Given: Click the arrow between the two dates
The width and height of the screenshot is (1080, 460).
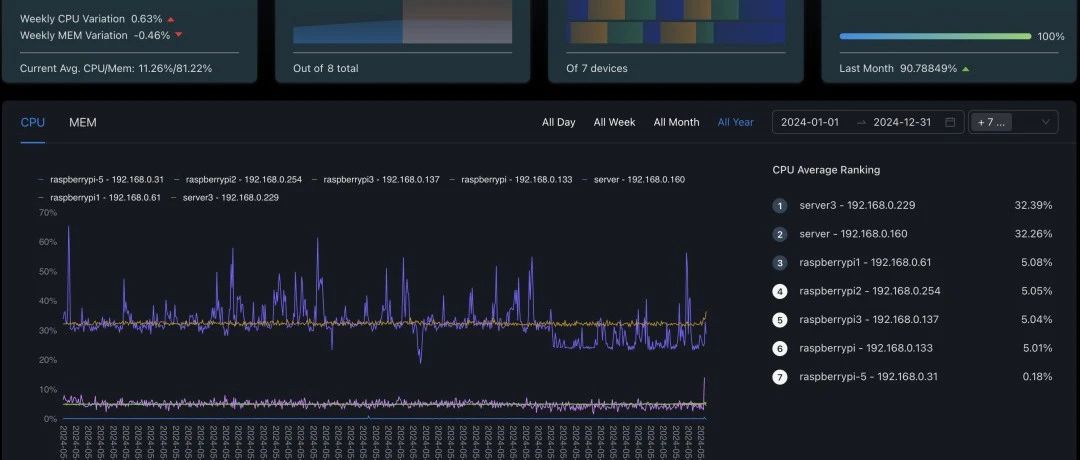Looking at the screenshot, I should (x=861, y=122).
